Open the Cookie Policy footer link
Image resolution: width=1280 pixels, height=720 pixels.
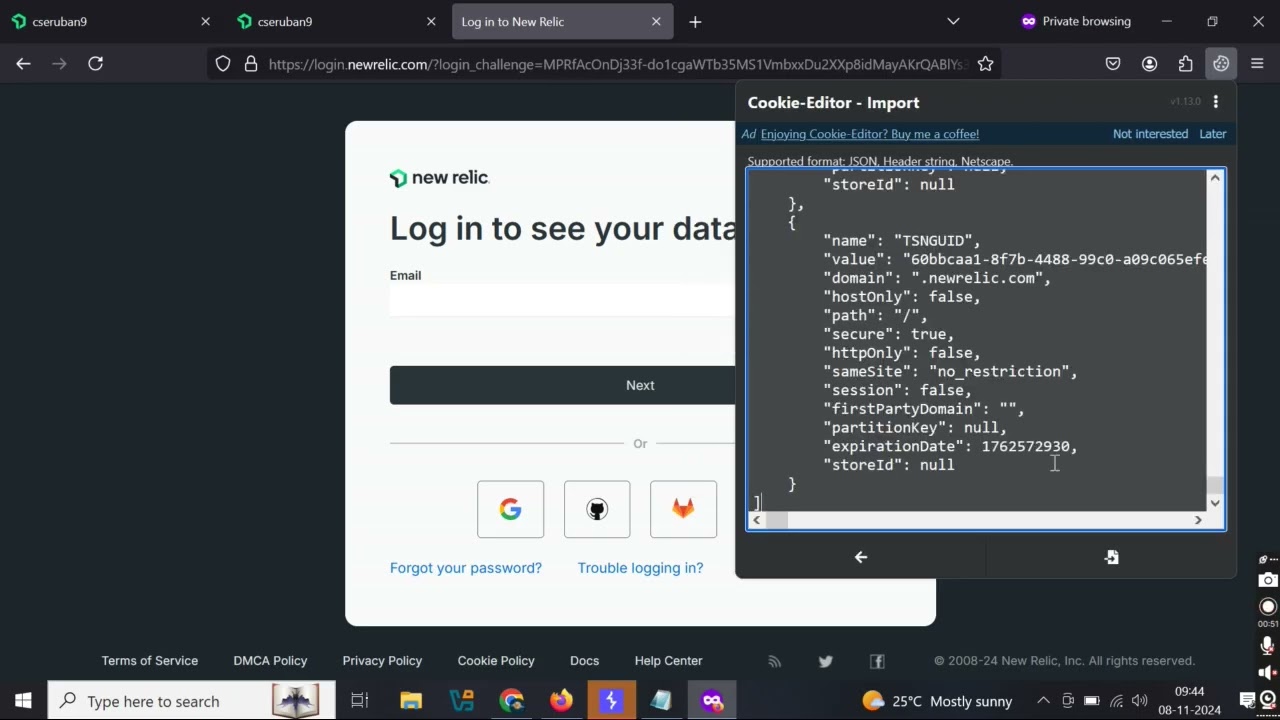point(496,661)
